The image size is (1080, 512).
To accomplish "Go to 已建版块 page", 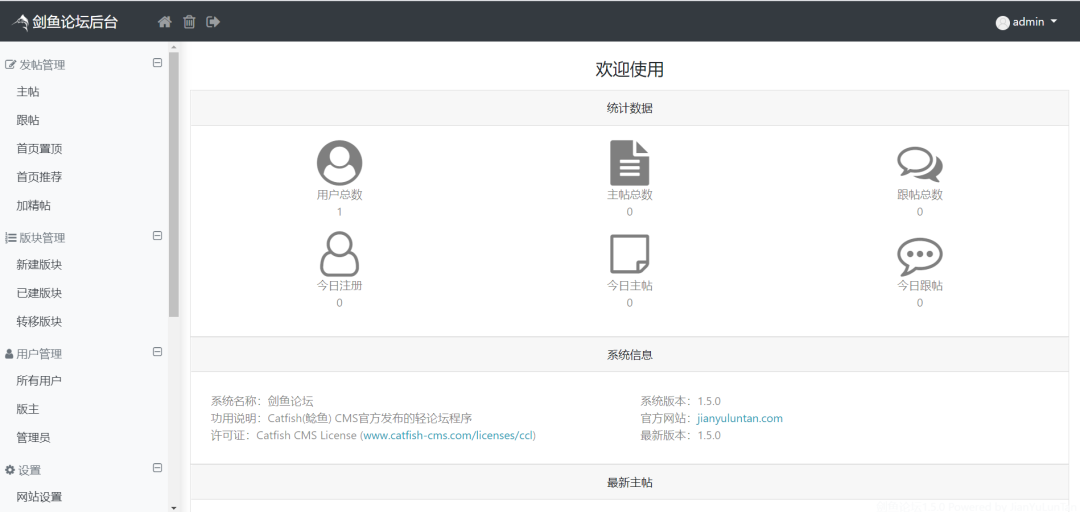I will tap(39, 293).
